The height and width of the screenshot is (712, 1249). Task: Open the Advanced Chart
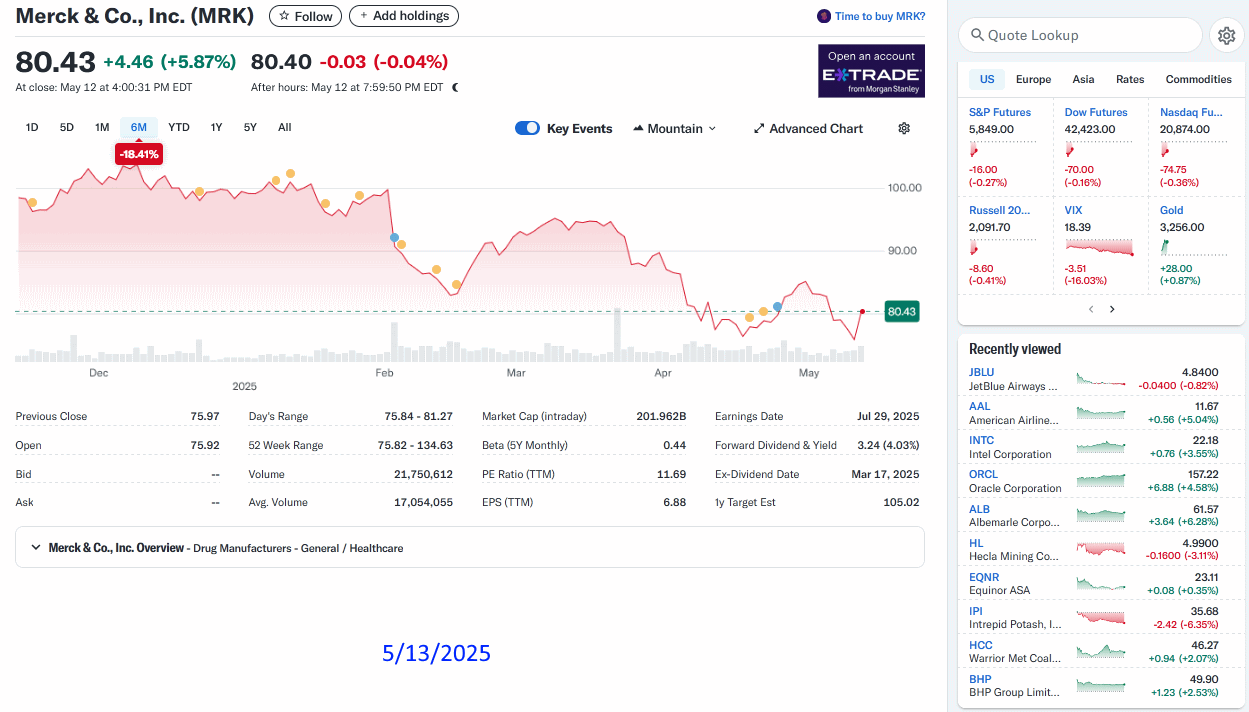(808, 128)
